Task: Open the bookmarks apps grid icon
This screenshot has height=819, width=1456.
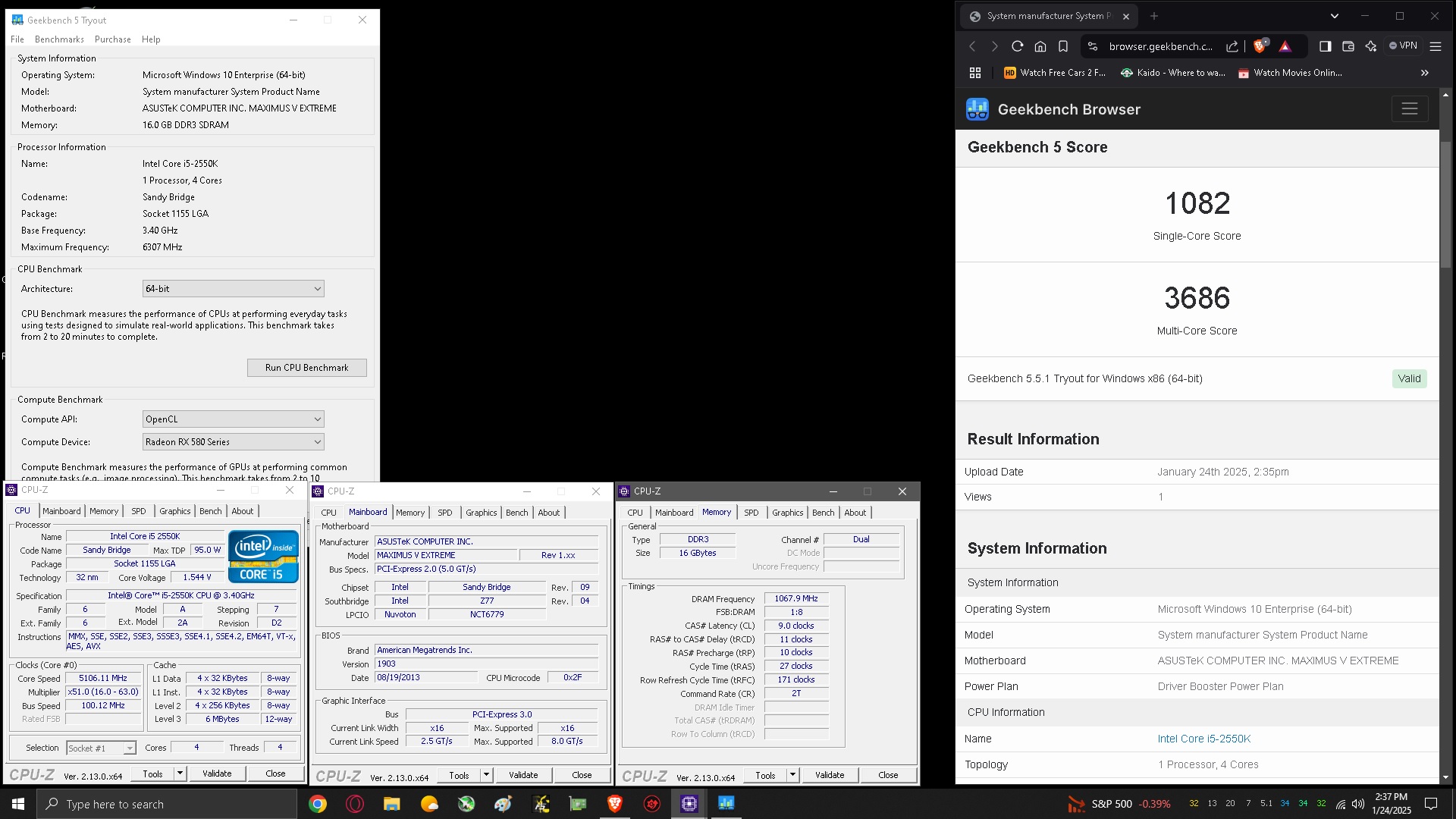Action: 975,73
